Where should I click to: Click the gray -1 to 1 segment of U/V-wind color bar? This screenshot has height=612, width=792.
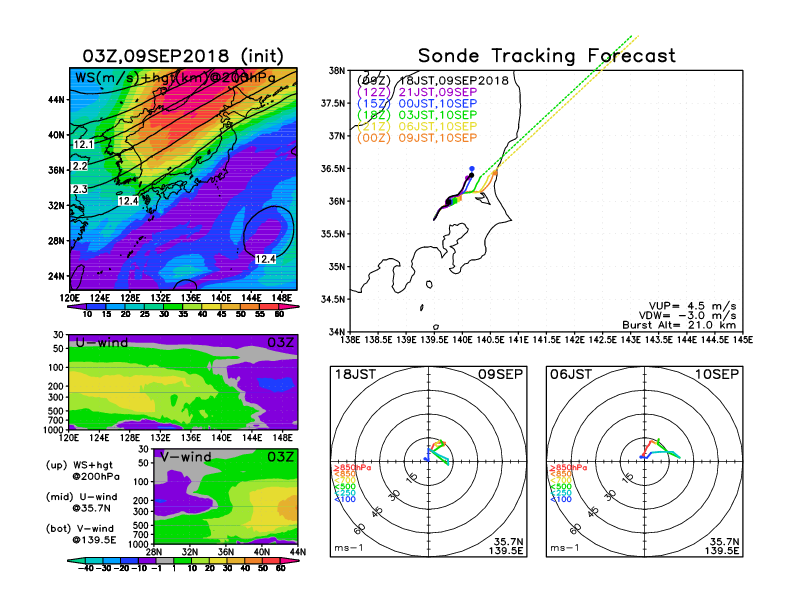[164, 561]
